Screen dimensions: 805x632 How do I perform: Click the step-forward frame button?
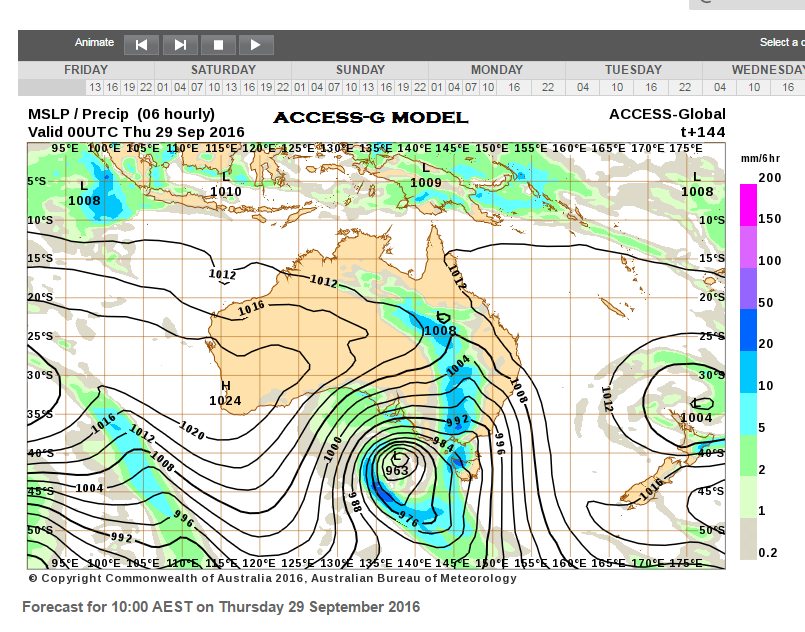[x=180, y=45]
